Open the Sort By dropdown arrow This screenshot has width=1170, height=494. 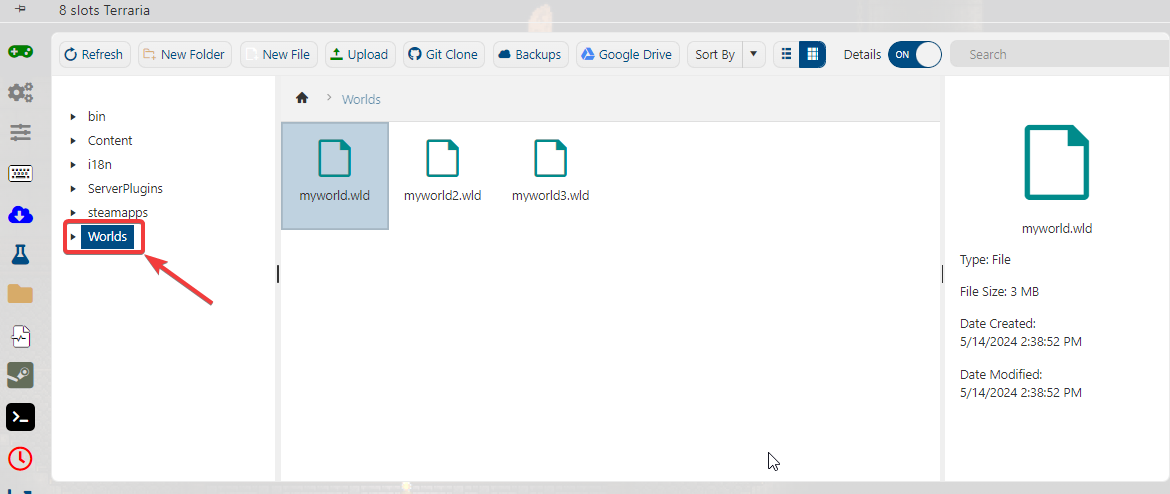point(754,54)
